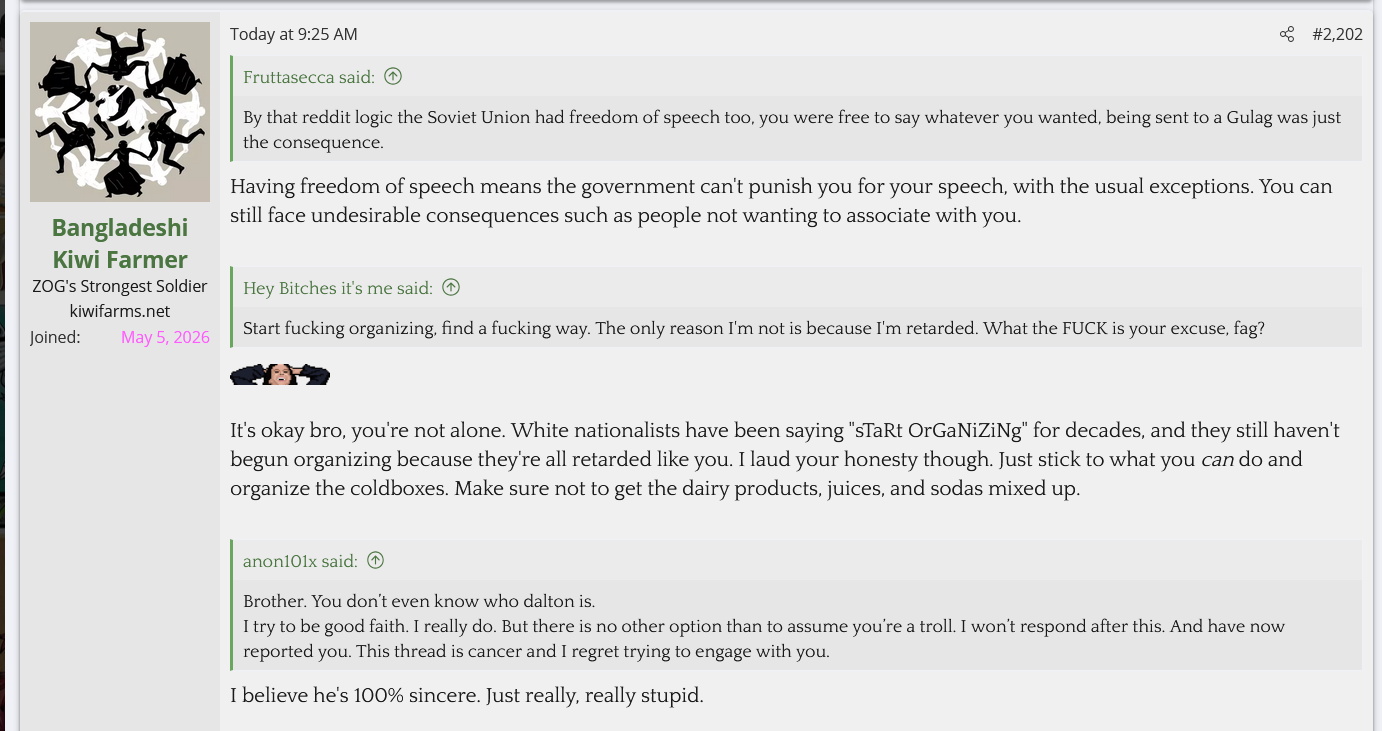Screen dimensions: 1382x731
Task: Open permalink for post #2,202
Action: (x=1337, y=34)
